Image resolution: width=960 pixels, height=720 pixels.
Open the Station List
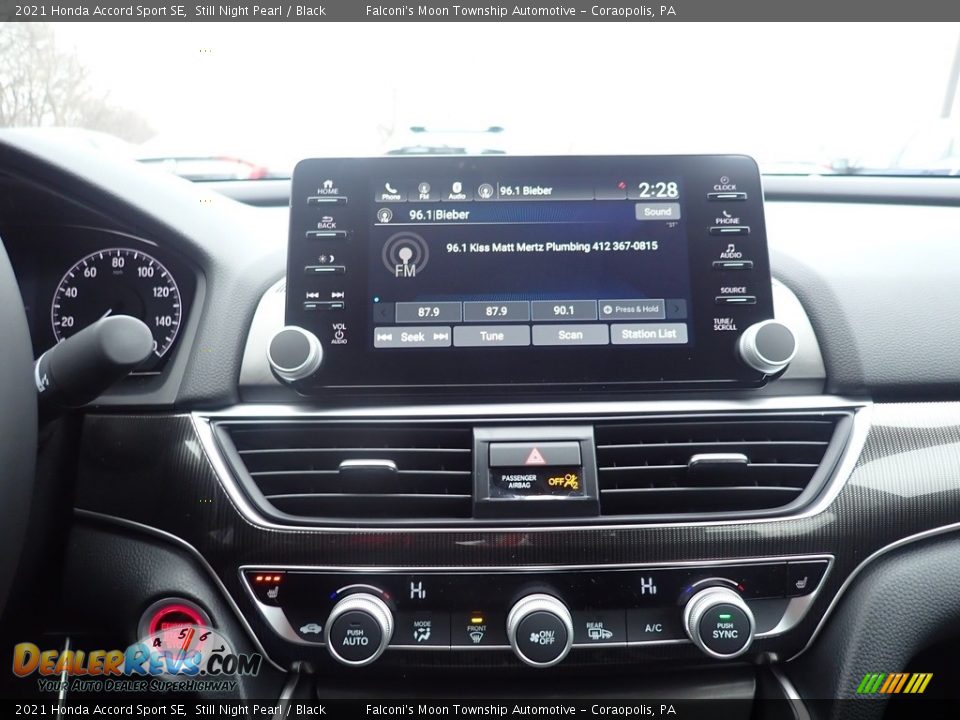click(x=649, y=334)
